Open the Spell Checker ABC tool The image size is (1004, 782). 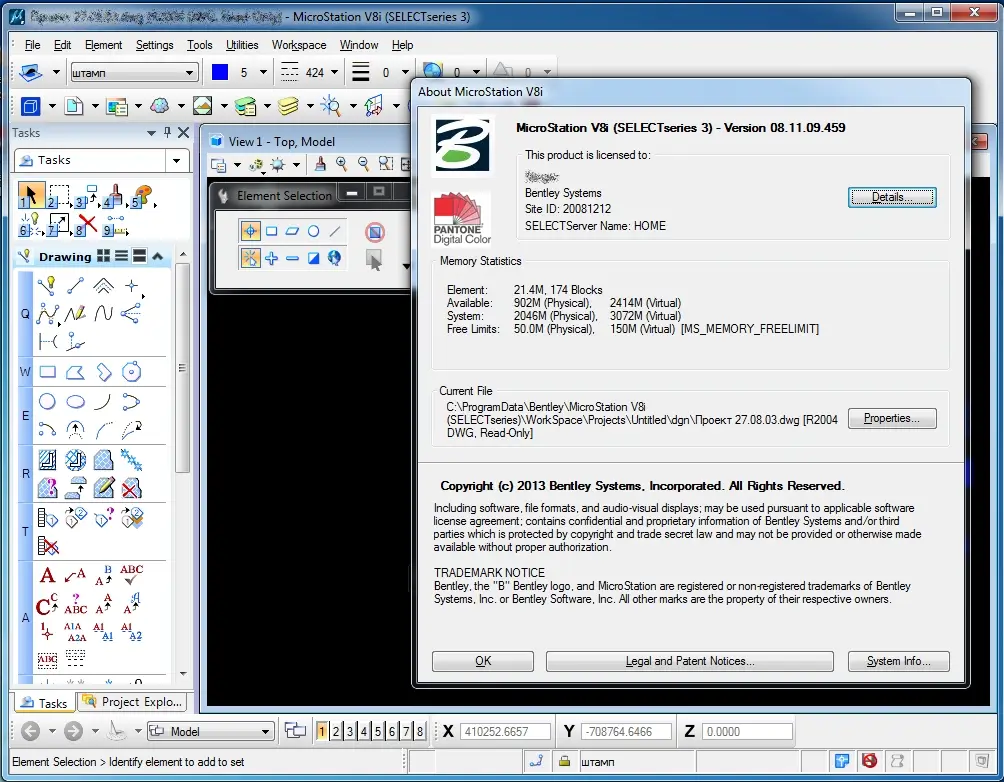coord(131,574)
